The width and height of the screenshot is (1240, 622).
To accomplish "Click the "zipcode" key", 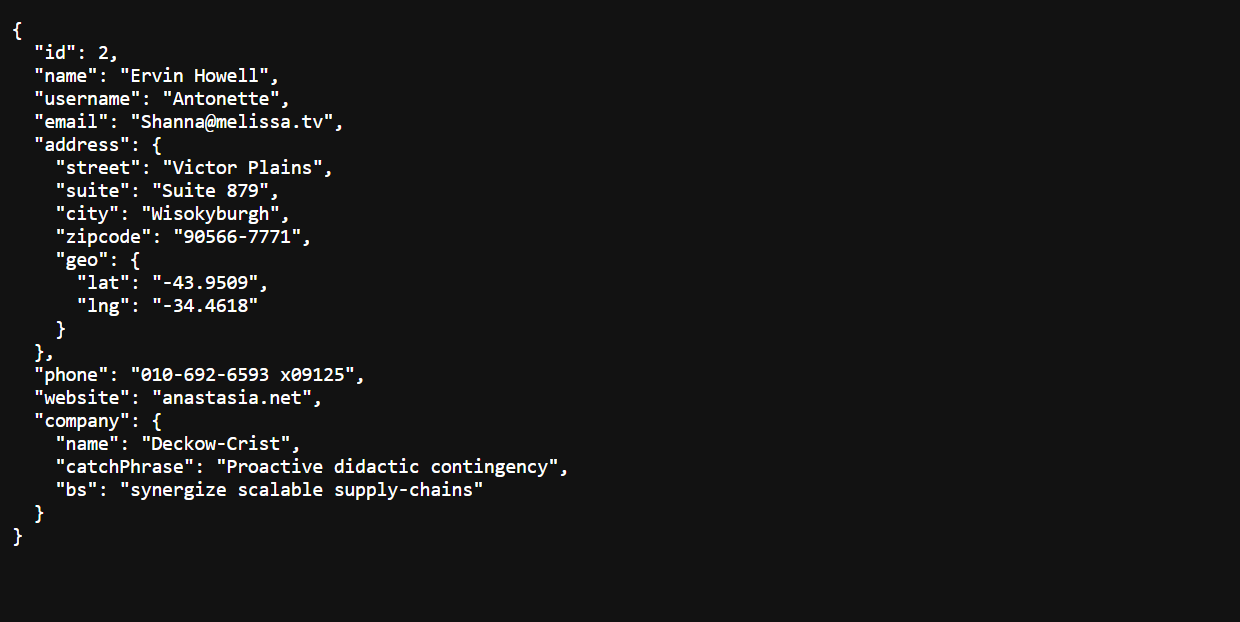I will 103,237.
